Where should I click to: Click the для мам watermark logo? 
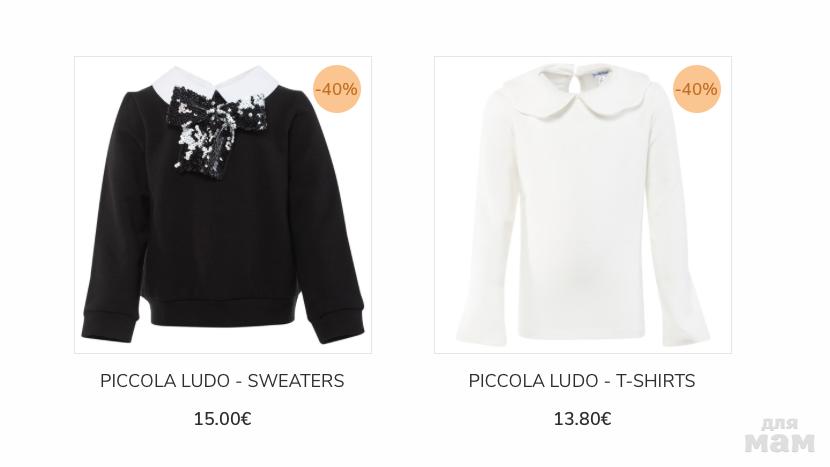pos(779,435)
